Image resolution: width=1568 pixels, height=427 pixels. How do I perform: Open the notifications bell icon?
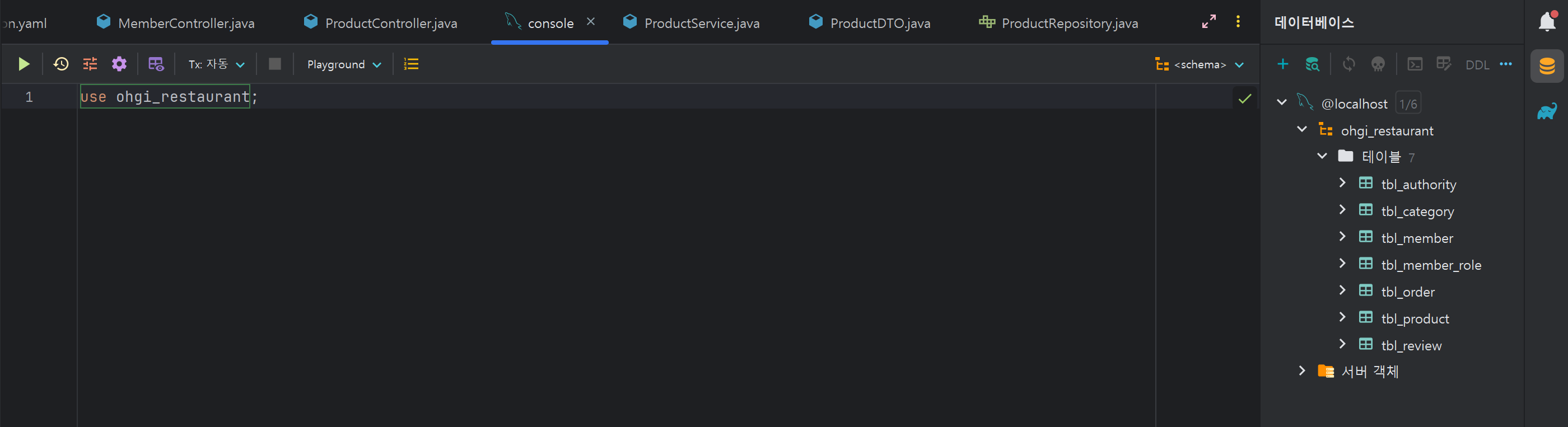click(1547, 21)
